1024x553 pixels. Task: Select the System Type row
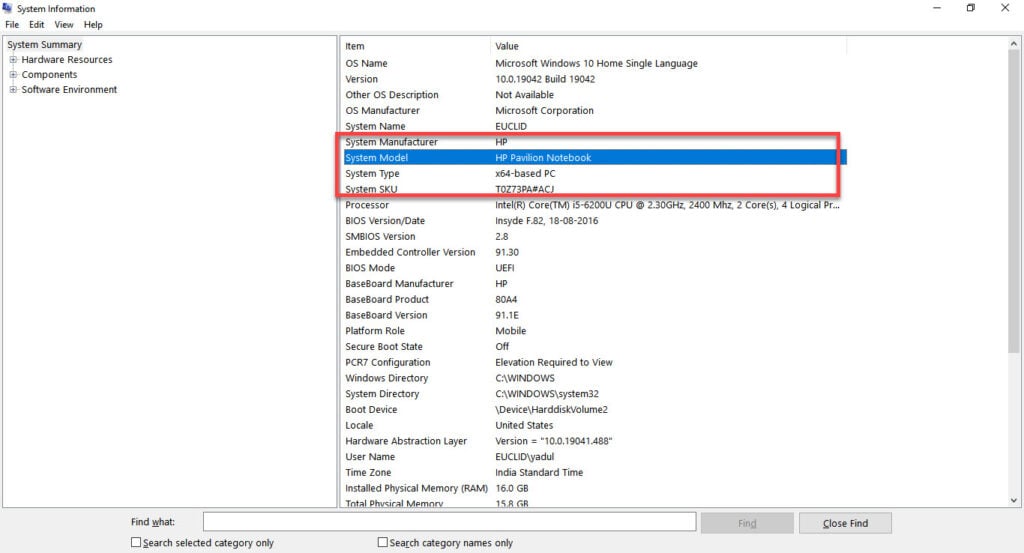coord(595,173)
